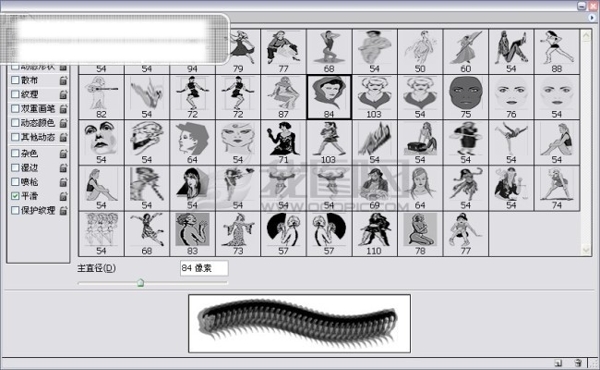600x370 pixels.
Task: Click the create new brush icon
Action: [558, 363]
